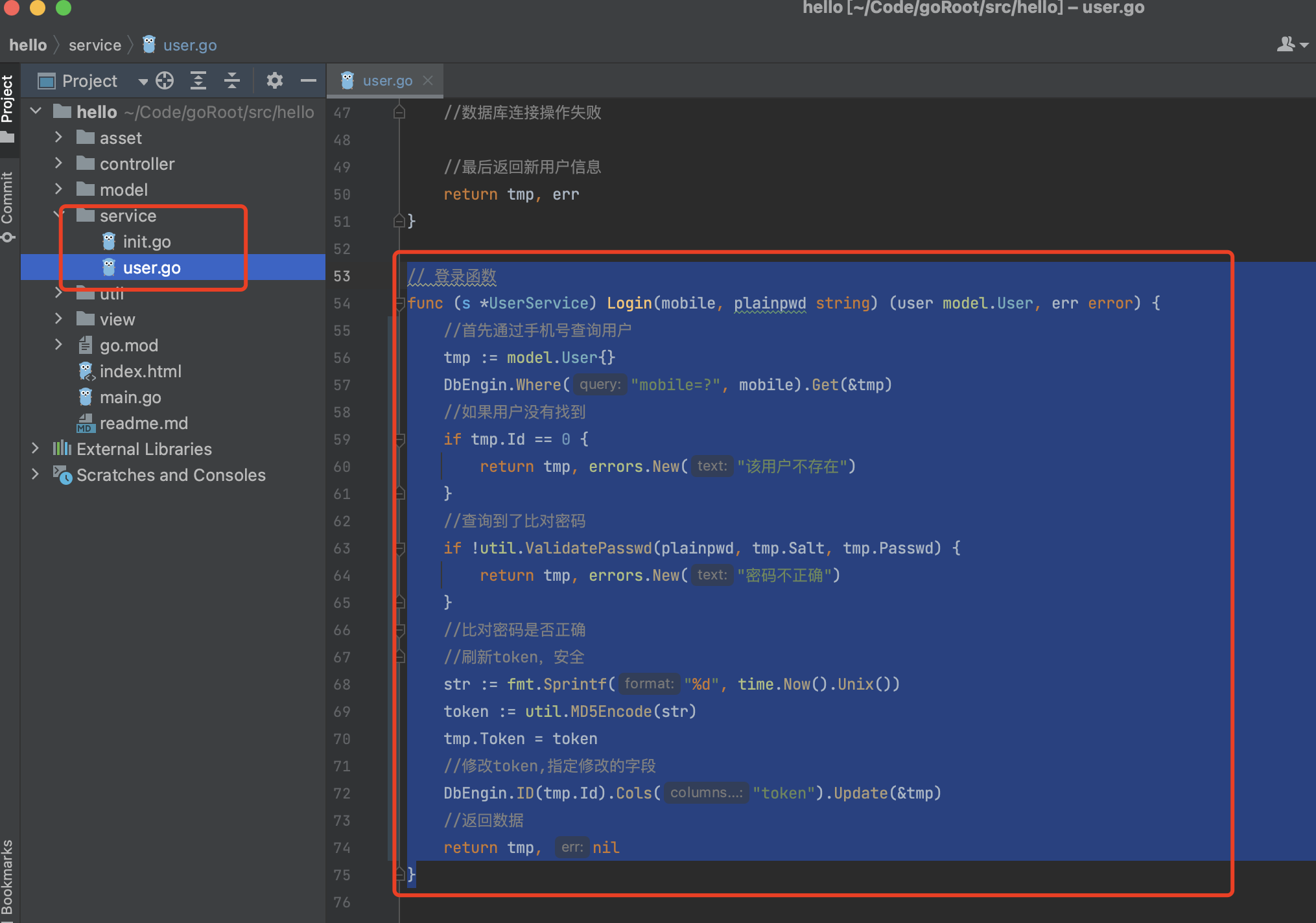Viewport: 1316px width, 923px height.
Task: Select main.go in project tree
Action: (130, 397)
